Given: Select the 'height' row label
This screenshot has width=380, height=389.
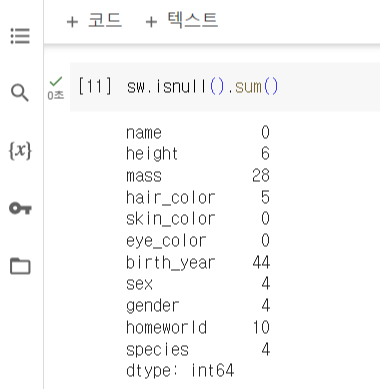Looking at the screenshot, I should pos(152,154).
